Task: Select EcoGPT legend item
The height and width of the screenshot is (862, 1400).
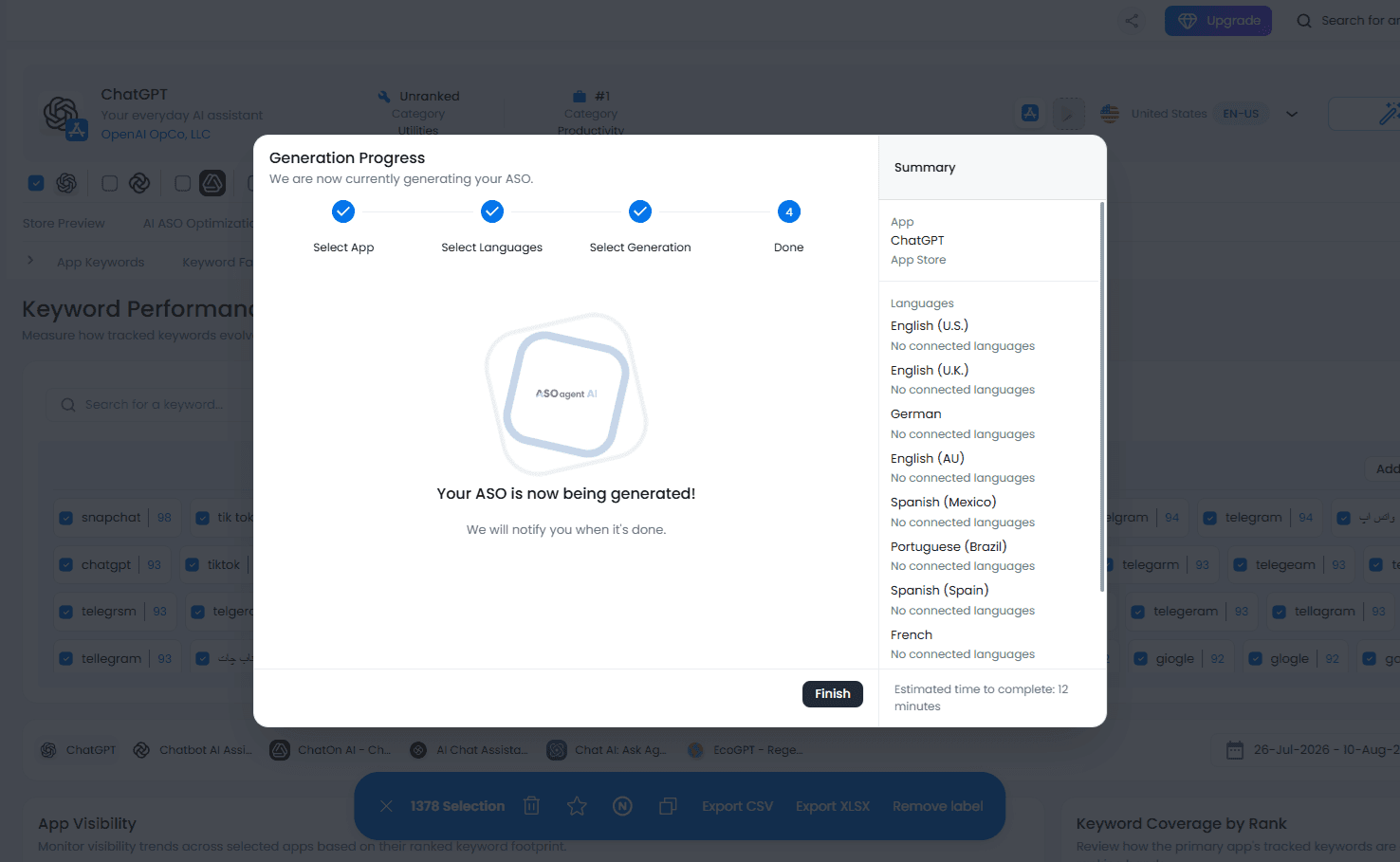Action: click(x=746, y=750)
